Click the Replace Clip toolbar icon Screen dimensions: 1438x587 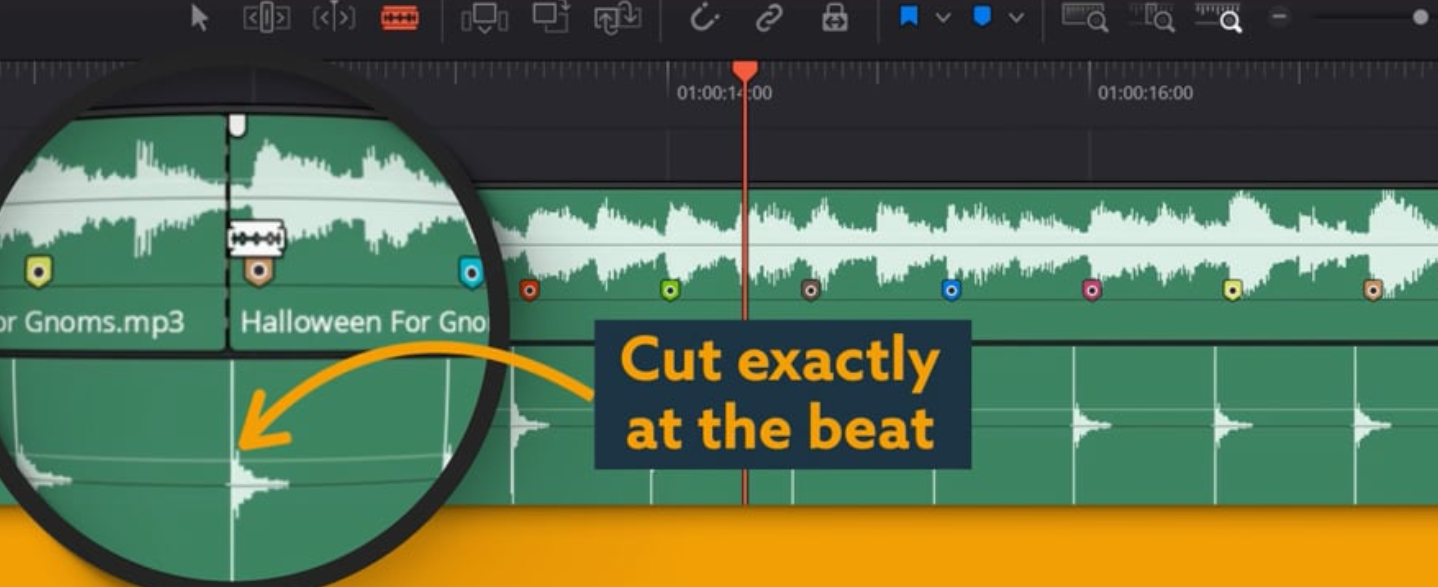click(x=617, y=18)
